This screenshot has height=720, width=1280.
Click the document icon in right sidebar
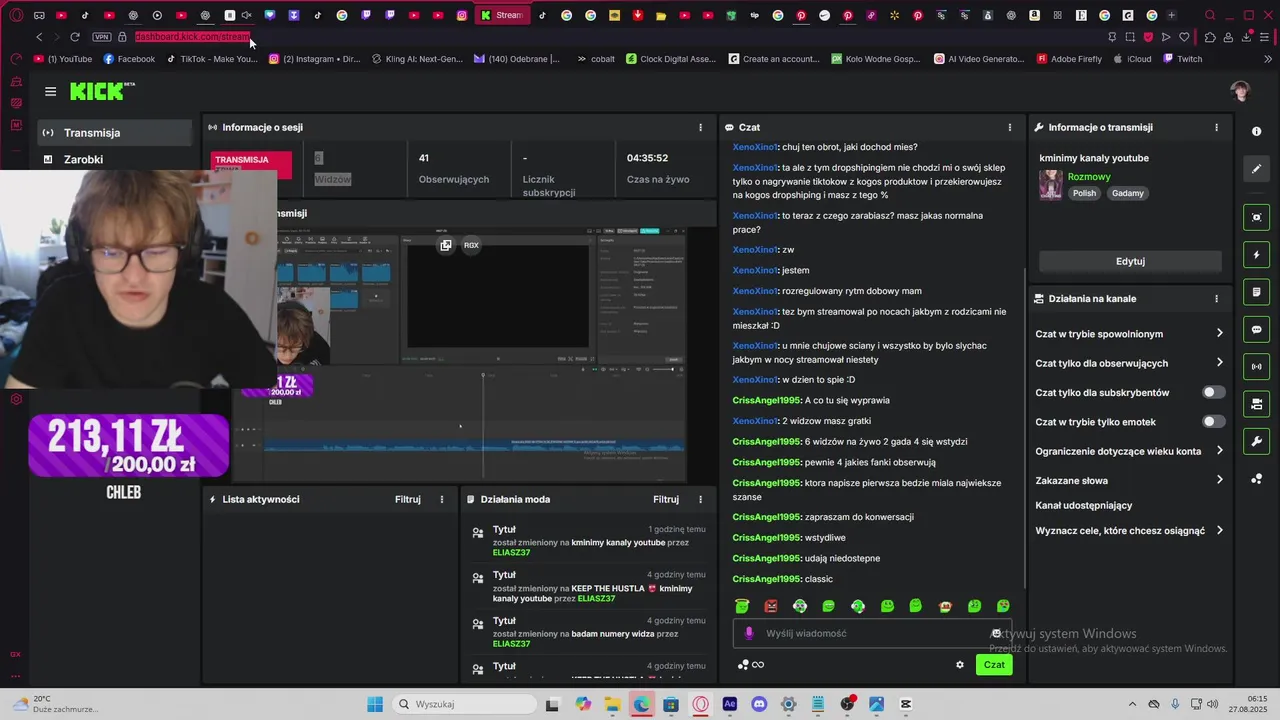point(1256,292)
